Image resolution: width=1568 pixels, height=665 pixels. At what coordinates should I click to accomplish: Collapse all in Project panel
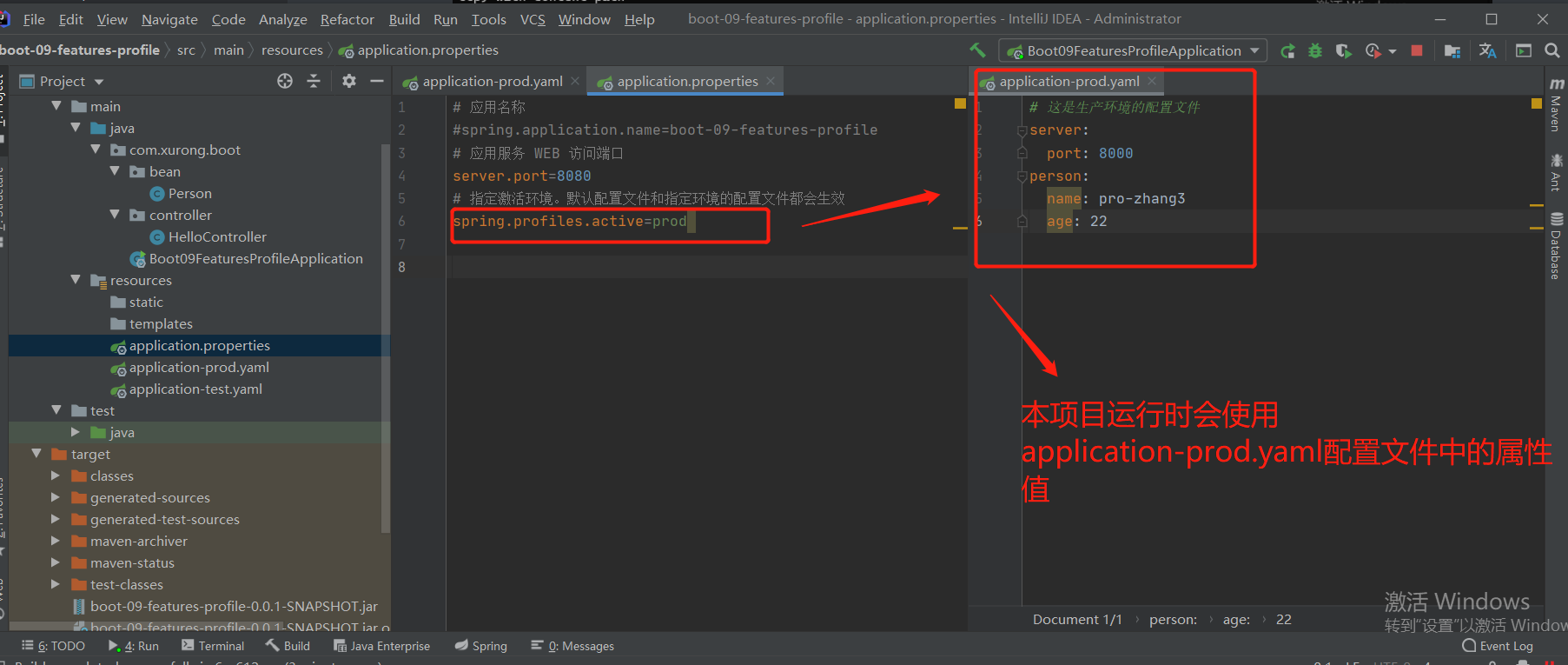[x=314, y=81]
